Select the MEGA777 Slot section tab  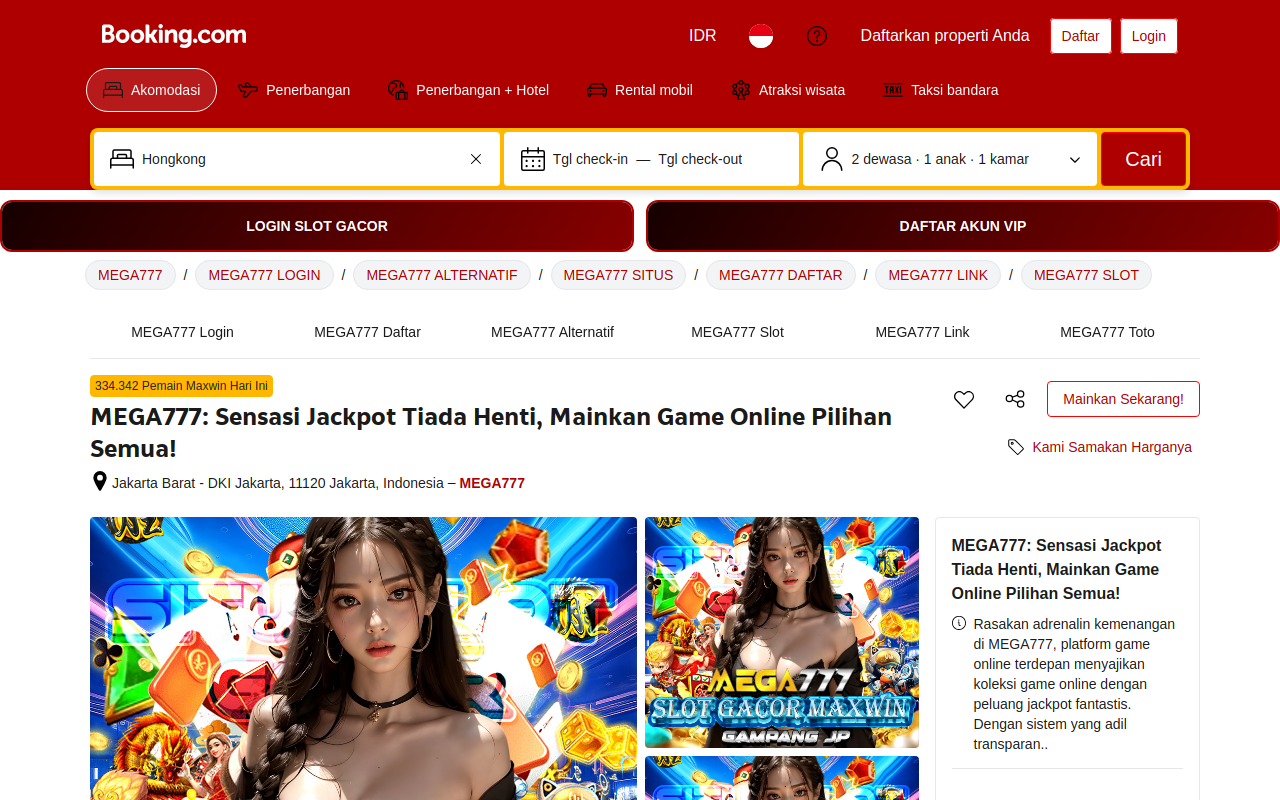pyautogui.click(x=737, y=332)
